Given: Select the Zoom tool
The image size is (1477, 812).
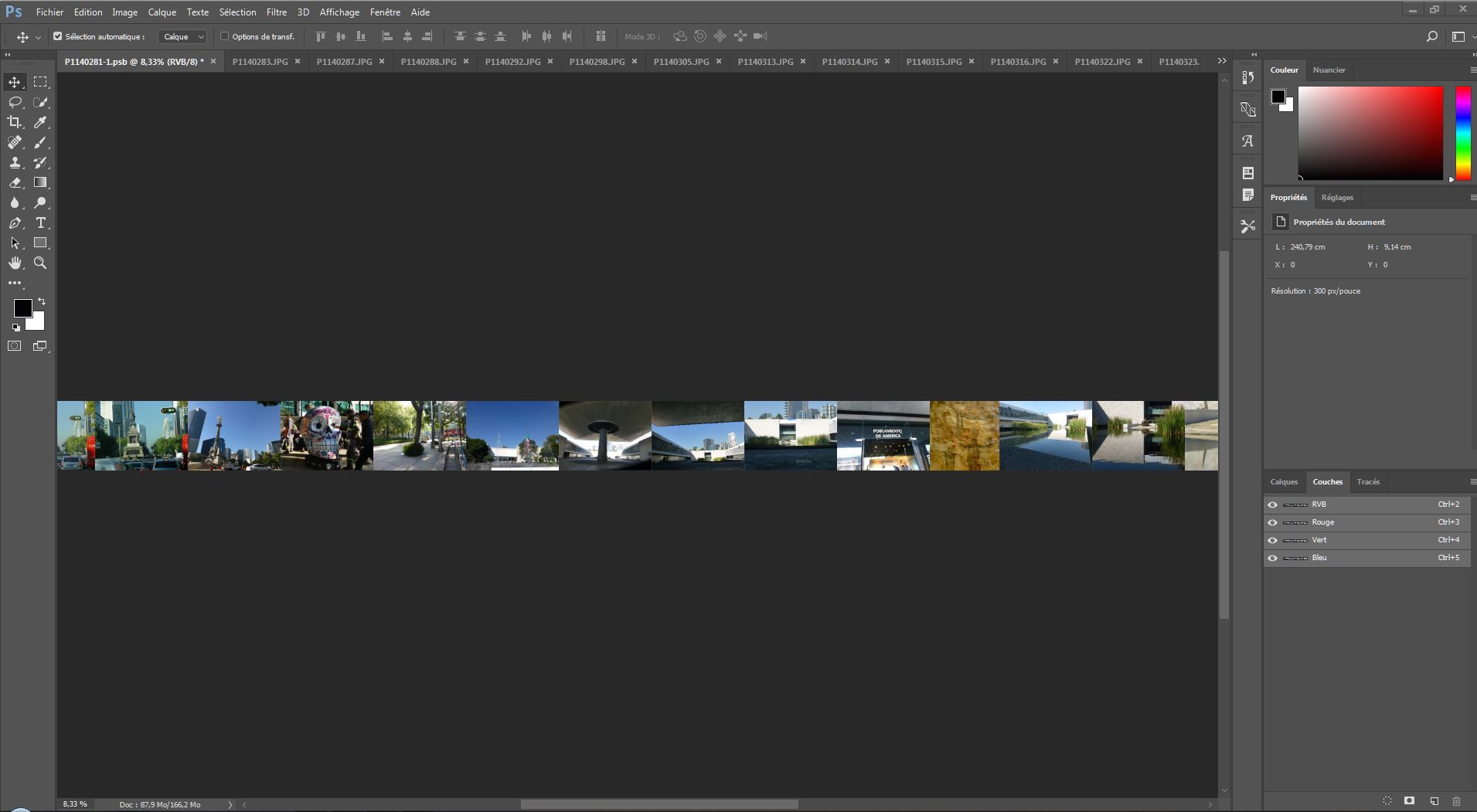Looking at the screenshot, I should click(x=40, y=263).
